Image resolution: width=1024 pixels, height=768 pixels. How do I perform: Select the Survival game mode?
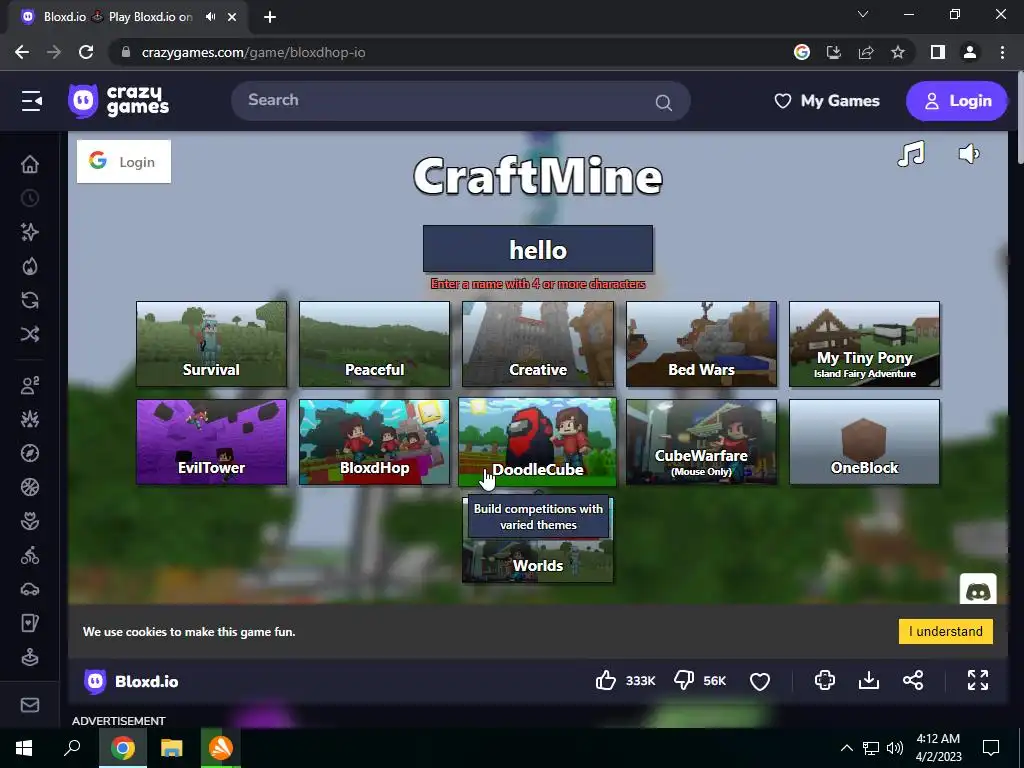211,344
